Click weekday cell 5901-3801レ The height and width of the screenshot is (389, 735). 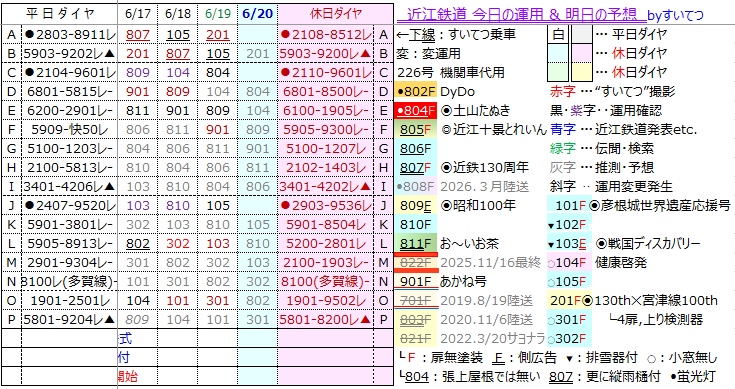69,224
